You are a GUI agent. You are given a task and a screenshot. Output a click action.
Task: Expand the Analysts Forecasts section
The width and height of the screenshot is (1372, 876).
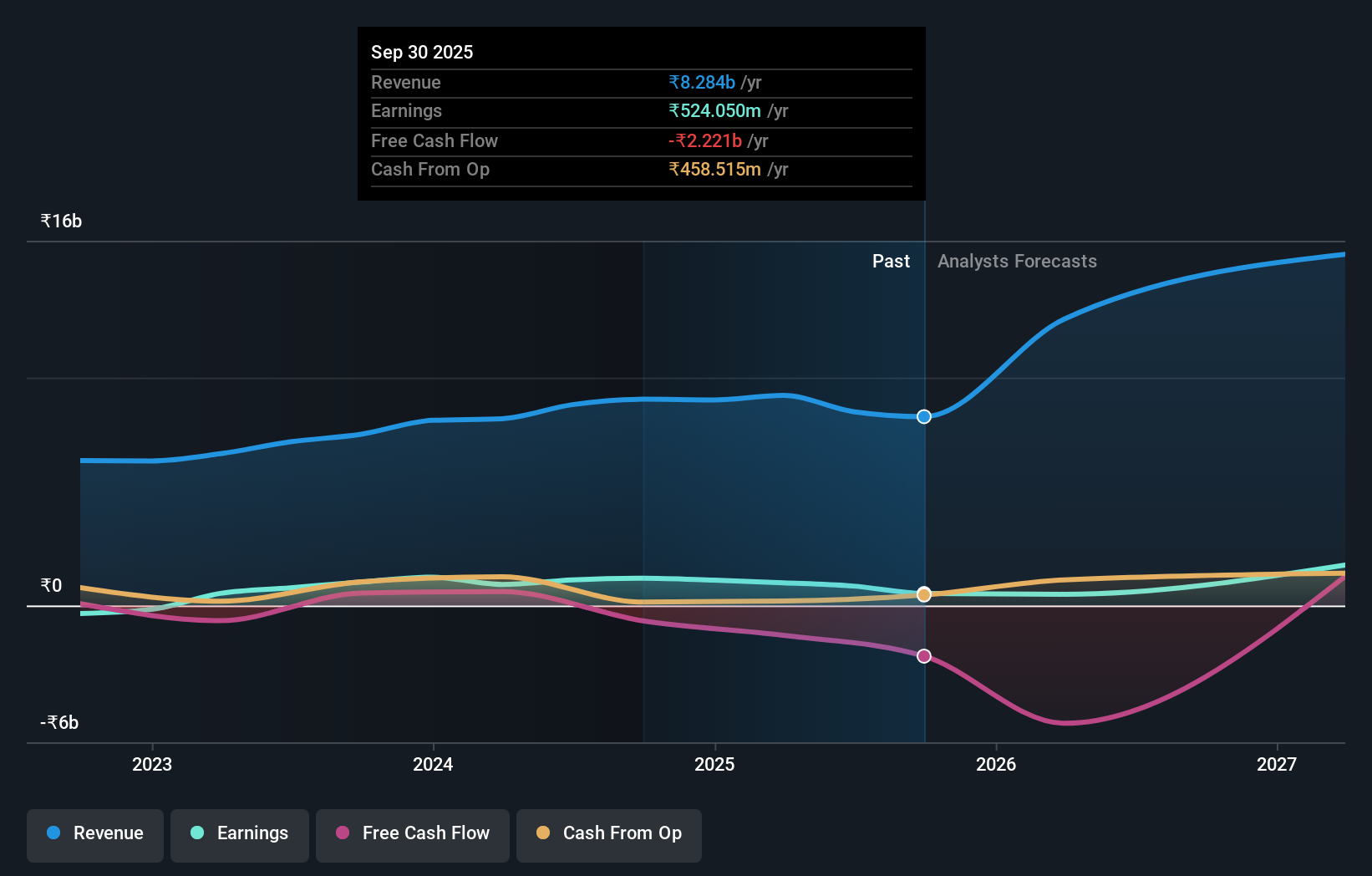(1017, 262)
